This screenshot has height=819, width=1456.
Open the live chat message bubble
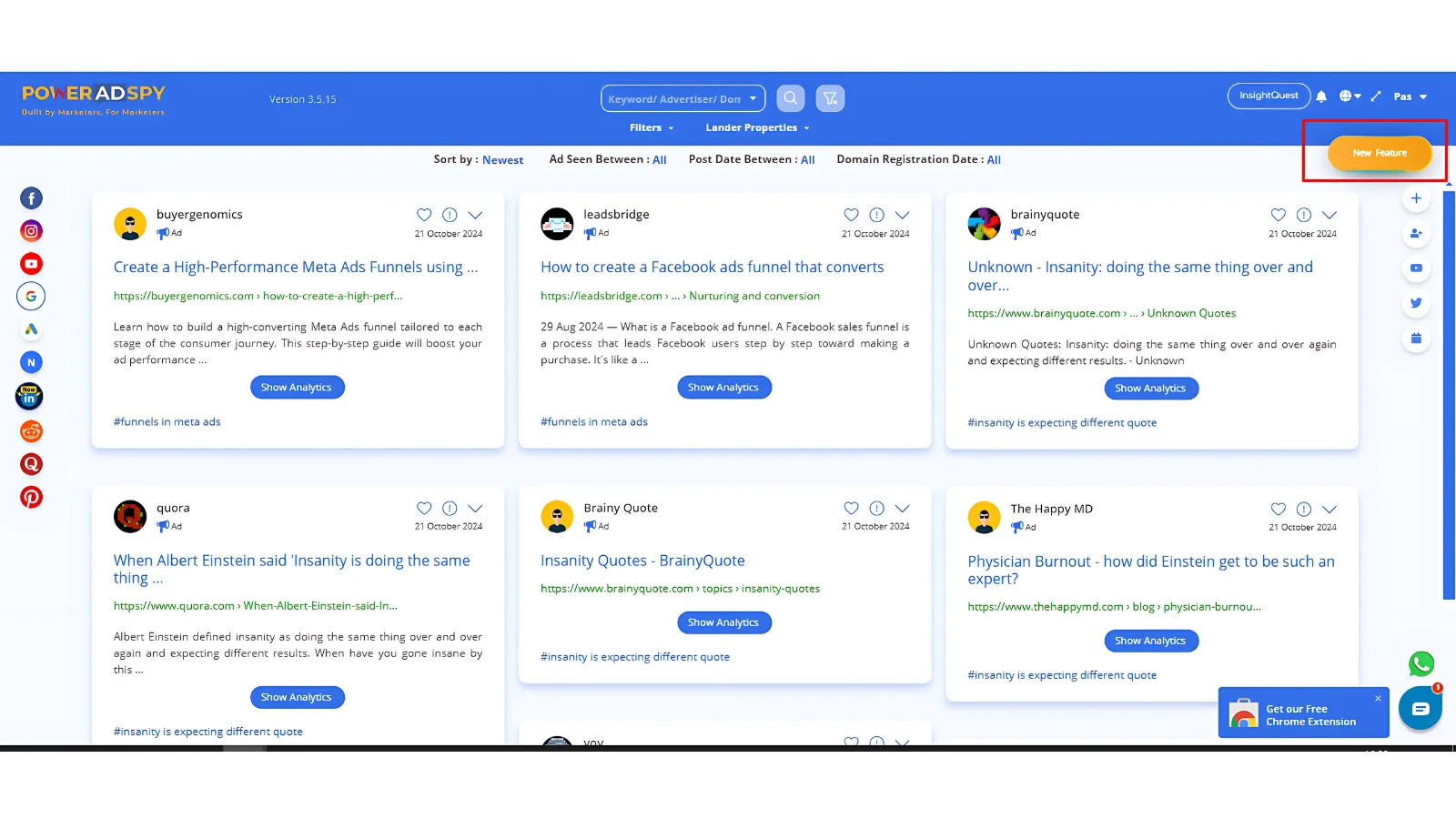coord(1421,709)
